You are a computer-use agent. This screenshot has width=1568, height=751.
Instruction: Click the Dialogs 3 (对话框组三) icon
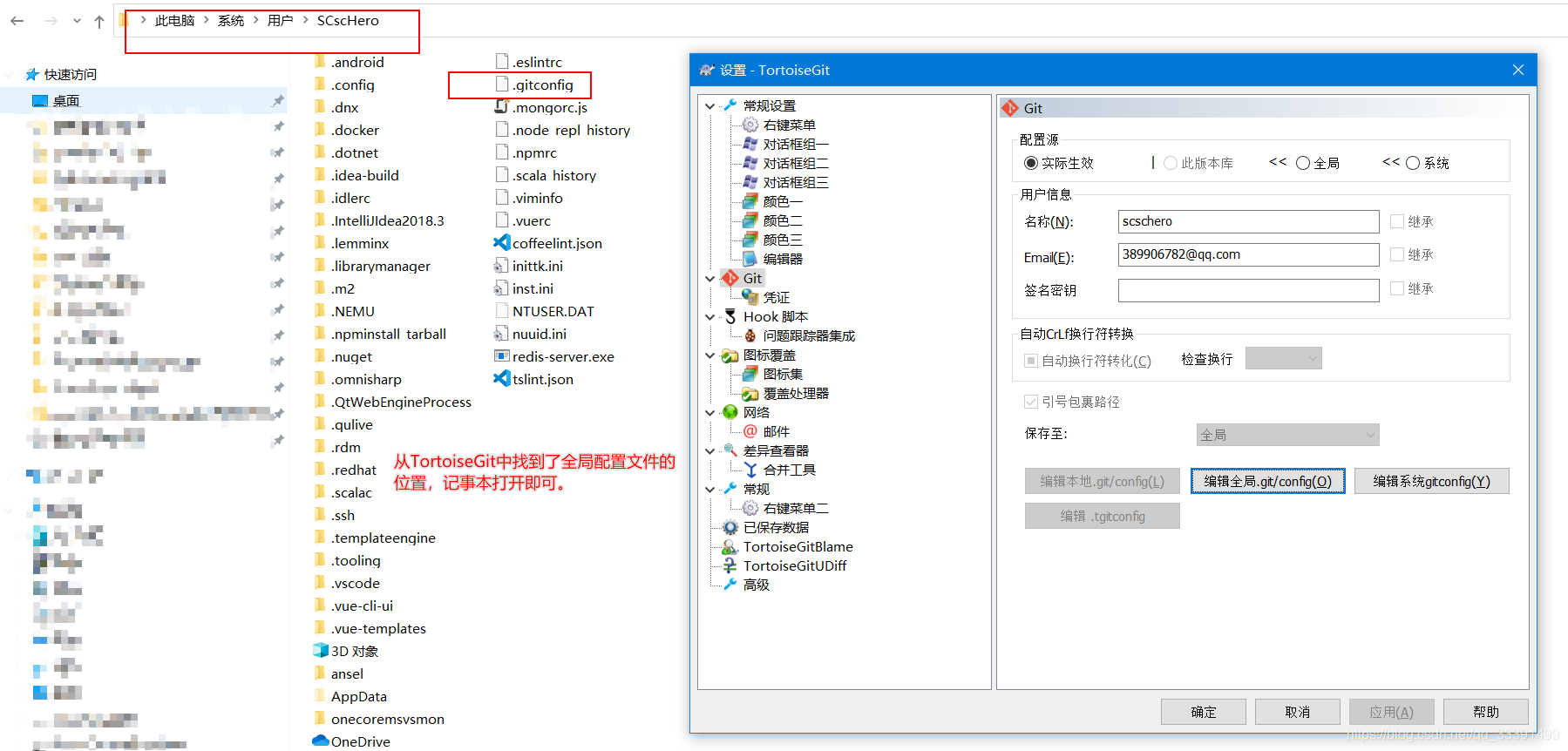(x=750, y=182)
